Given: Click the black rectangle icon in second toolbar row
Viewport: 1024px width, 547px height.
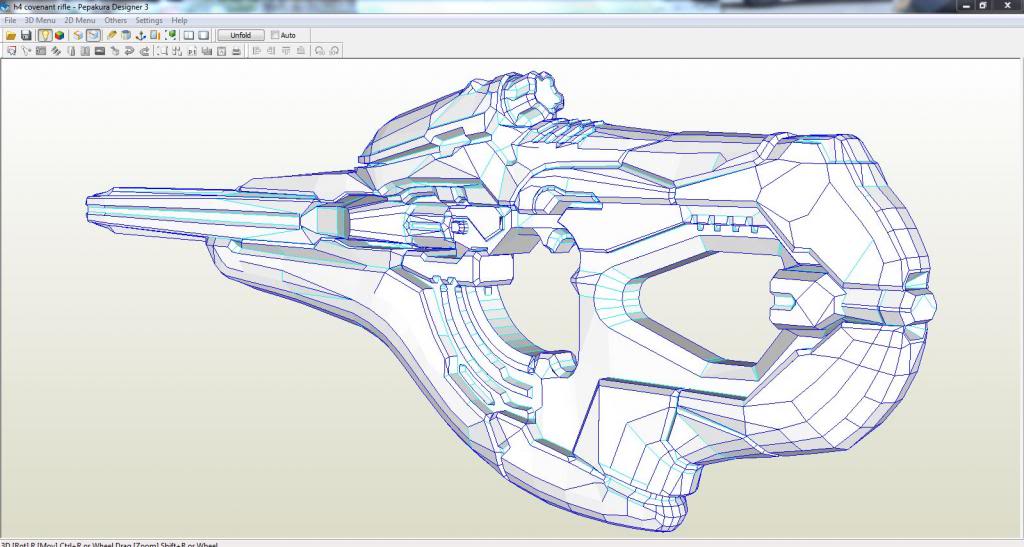Looking at the screenshot, I should click(100, 50).
